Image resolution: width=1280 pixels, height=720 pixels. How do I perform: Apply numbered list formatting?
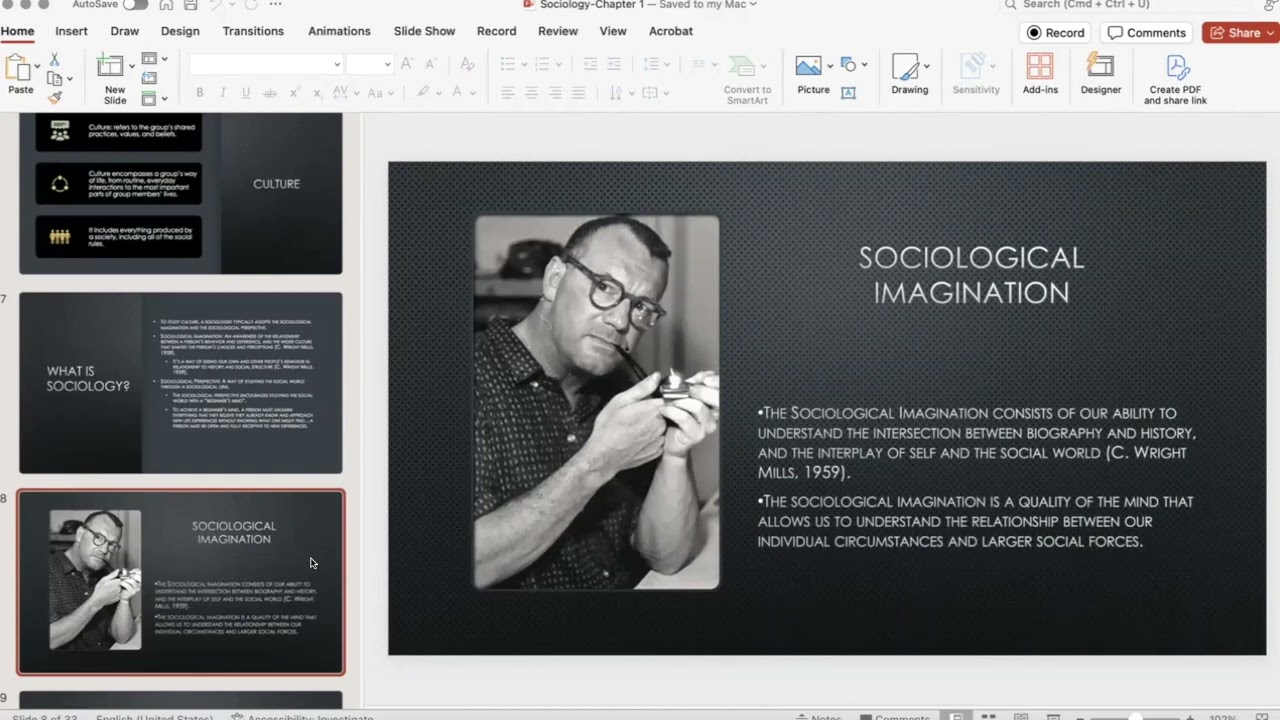(547, 64)
